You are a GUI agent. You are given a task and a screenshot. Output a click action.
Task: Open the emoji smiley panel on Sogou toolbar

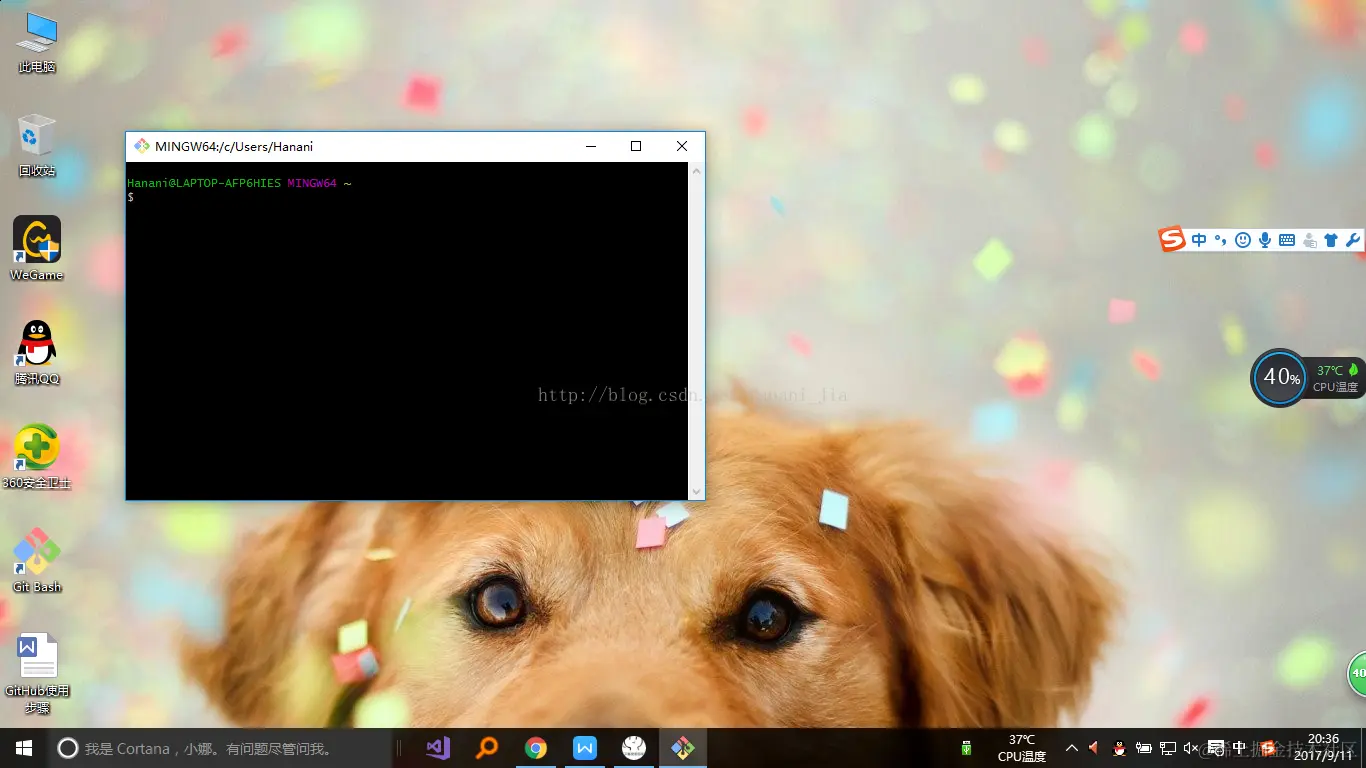pos(1243,240)
